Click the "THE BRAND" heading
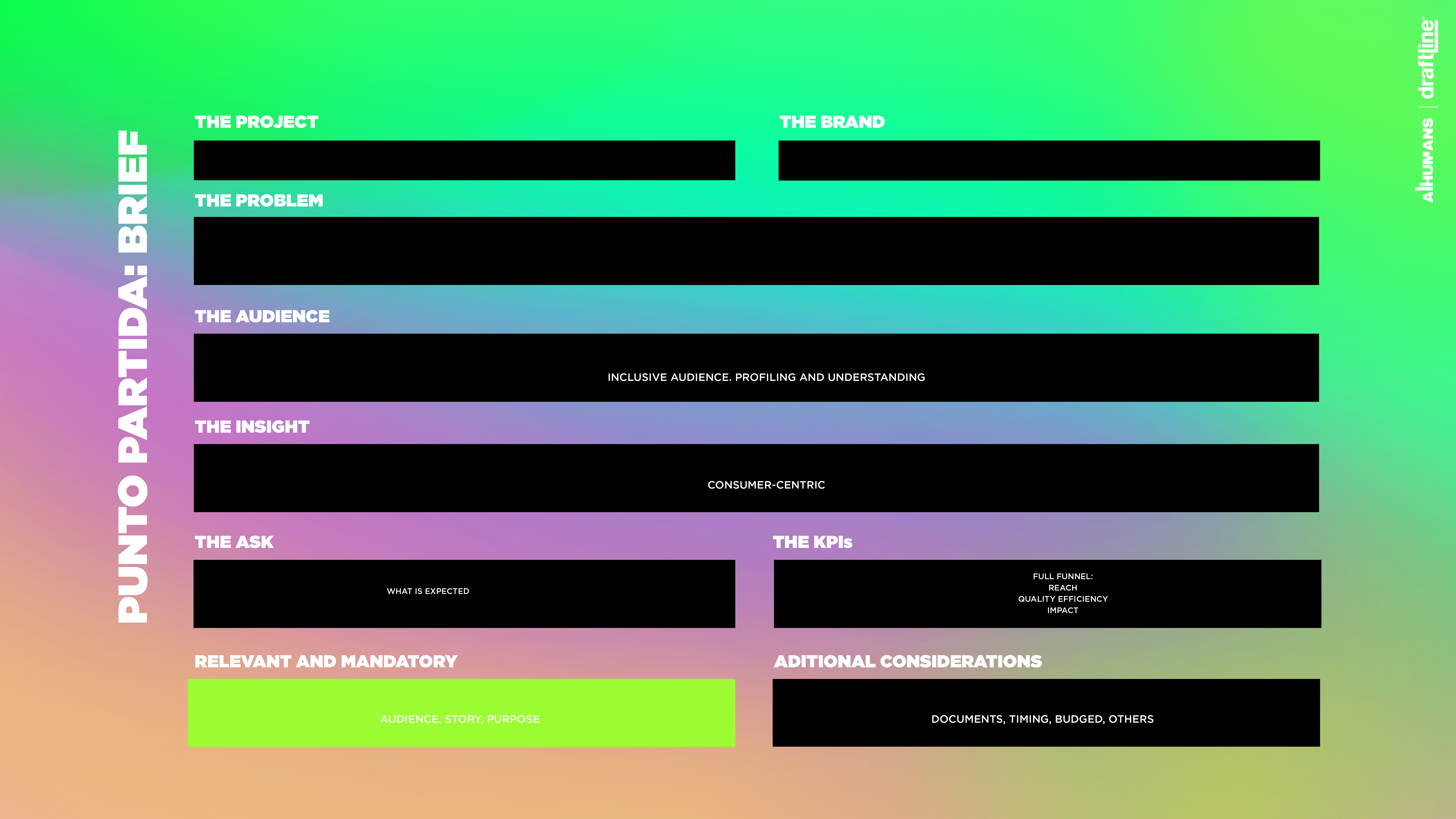Screen dimensions: 1456x819 (832, 122)
